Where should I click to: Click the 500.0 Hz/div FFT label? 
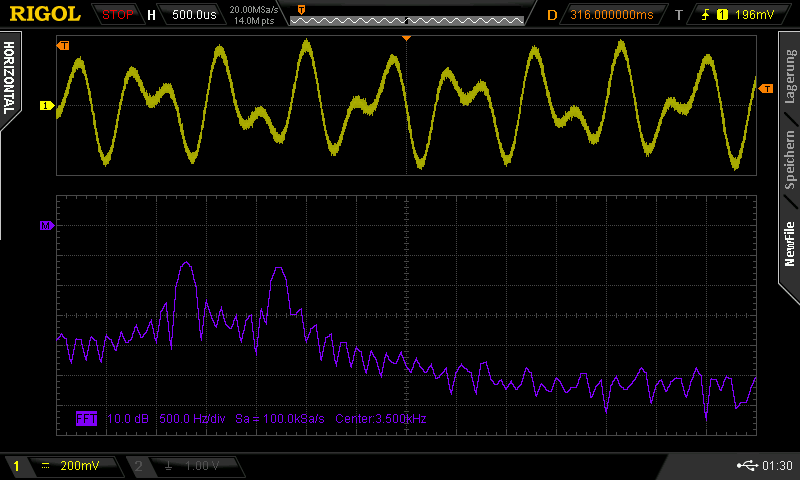tap(192, 419)
